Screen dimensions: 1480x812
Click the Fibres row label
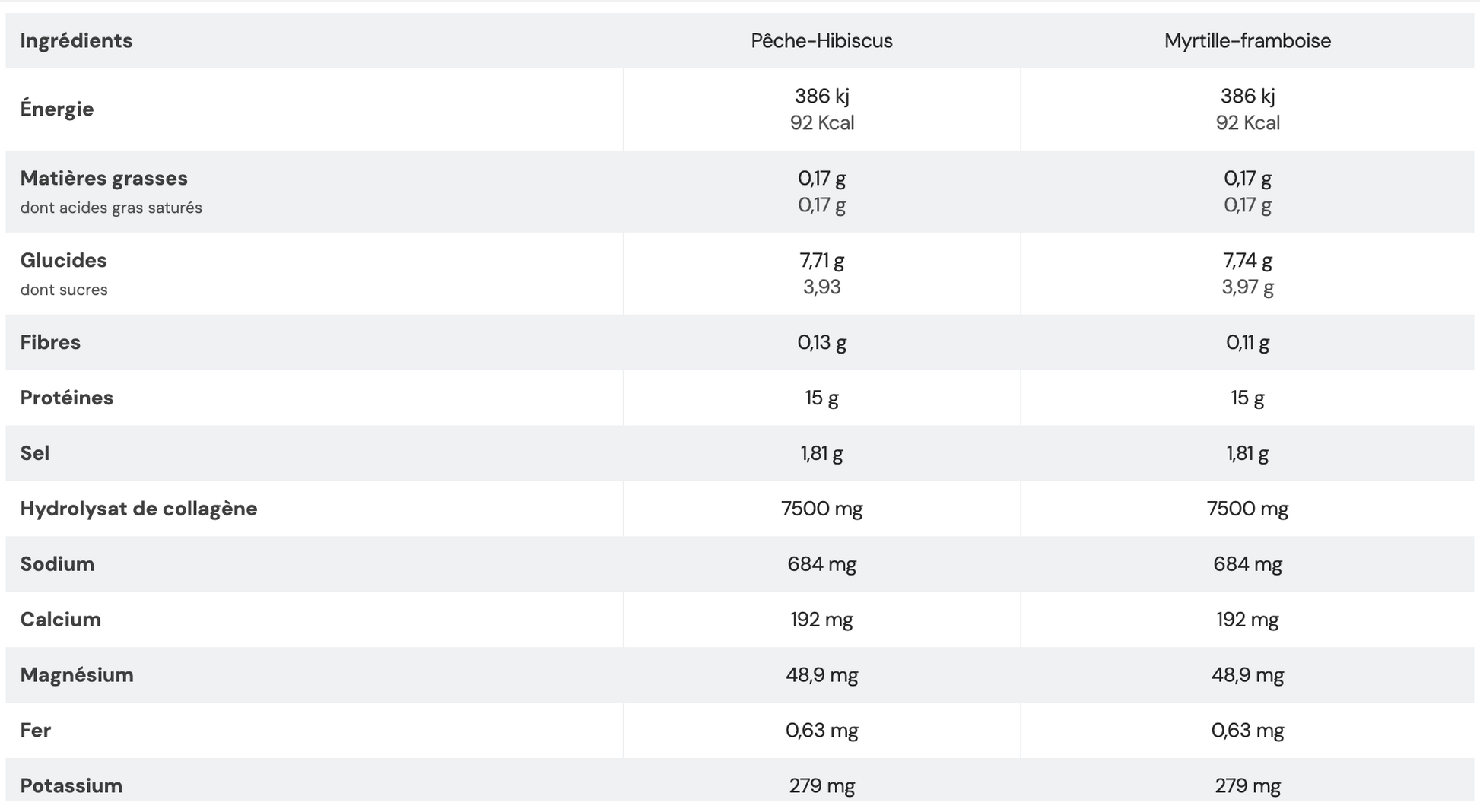[50, 343]
